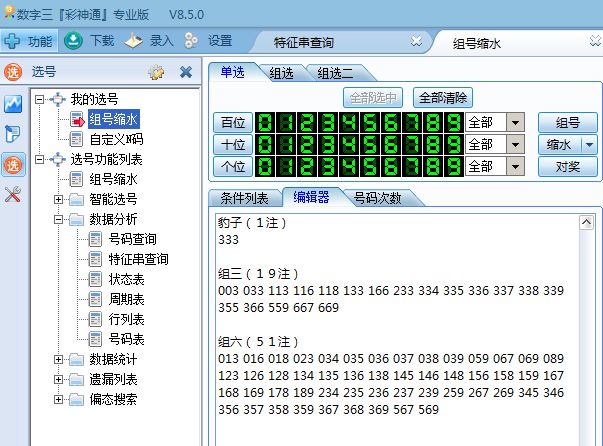Open the 设置 gears icon

191,40
